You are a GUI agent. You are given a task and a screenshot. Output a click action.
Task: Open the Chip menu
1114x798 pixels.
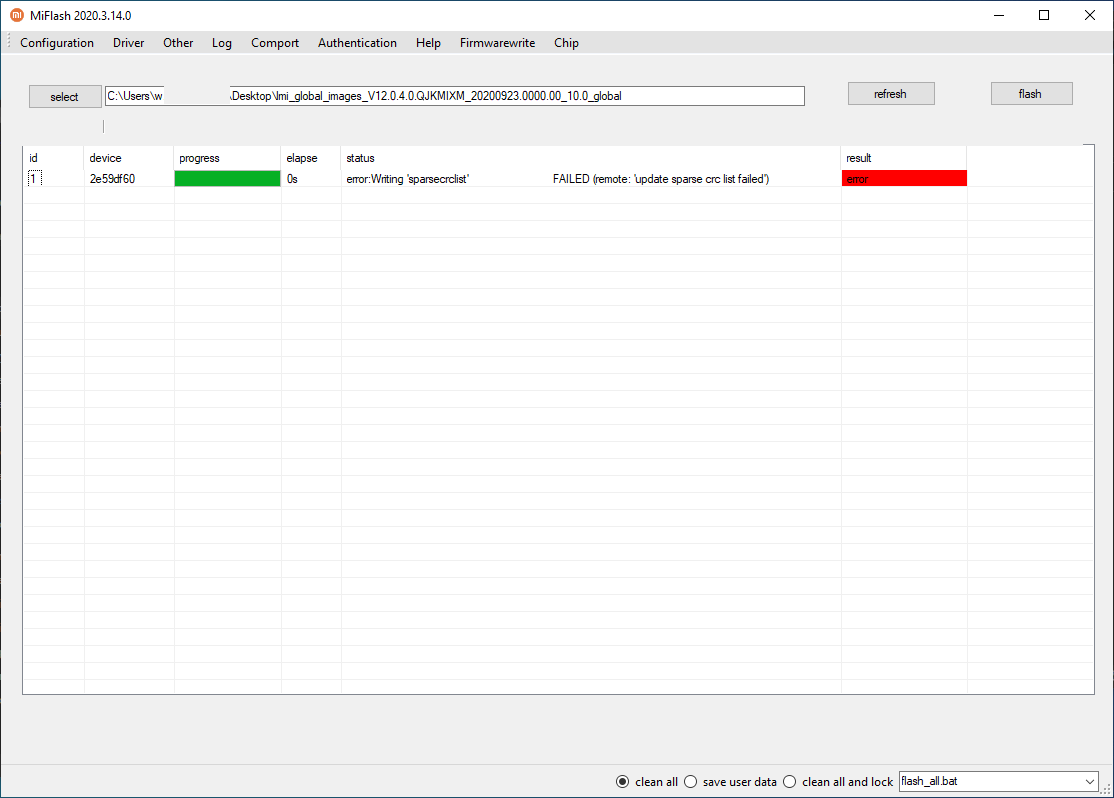(566, 43)
